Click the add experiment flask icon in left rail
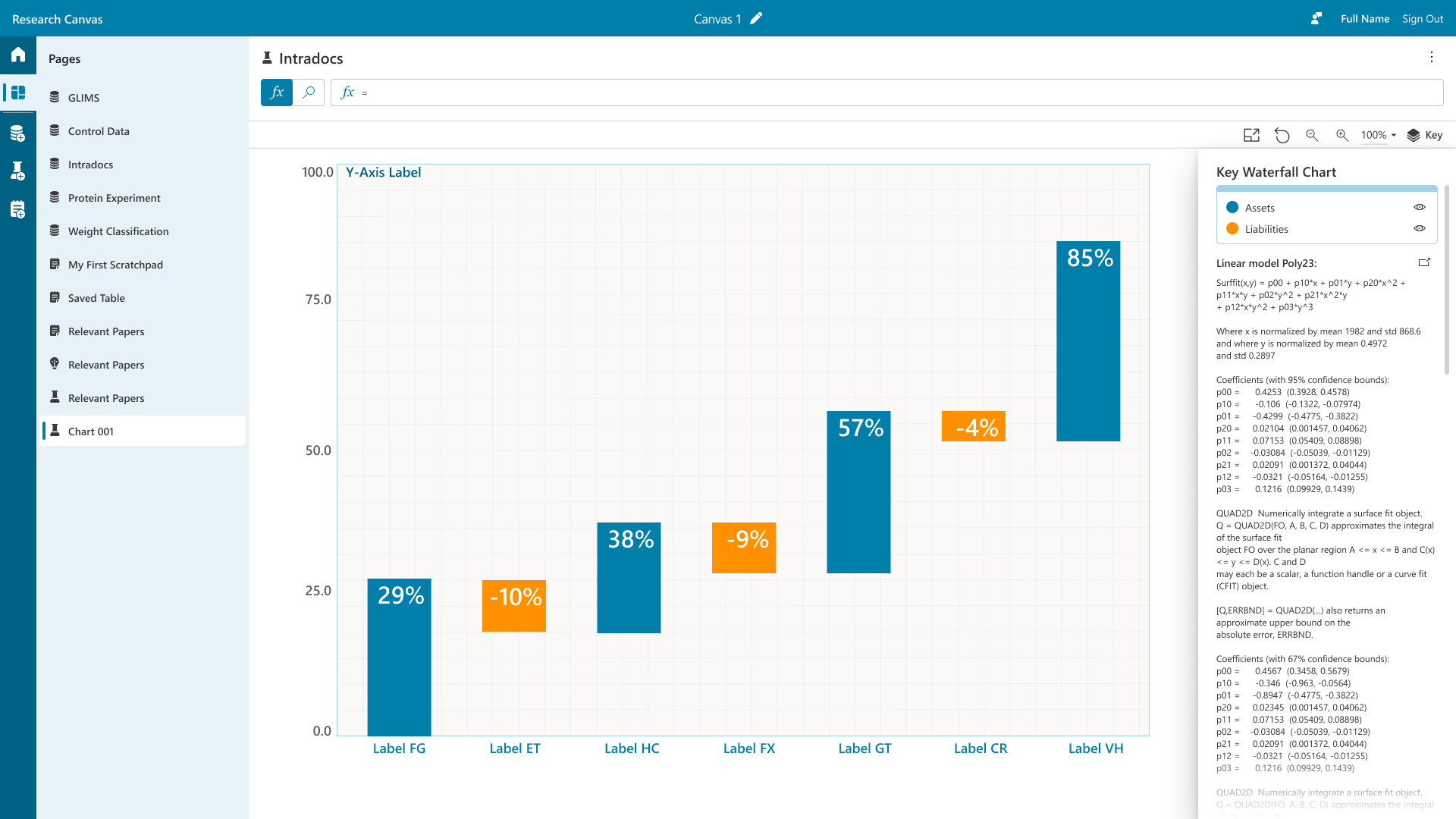Image resolution: width=1456 pixels, height=819 pixels. click(x=18, y=171)
